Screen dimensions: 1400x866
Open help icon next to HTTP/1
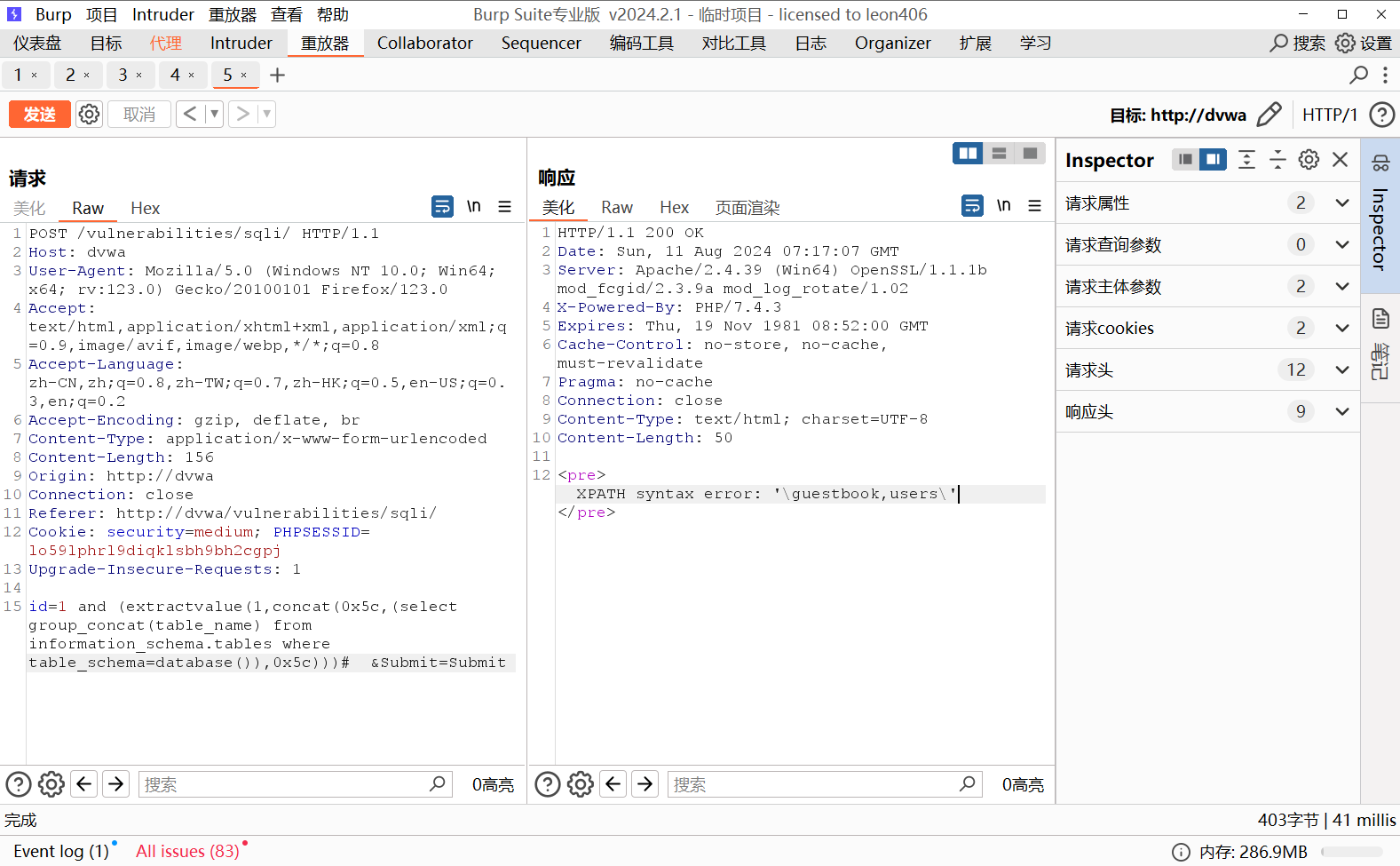coord(1382,114)
